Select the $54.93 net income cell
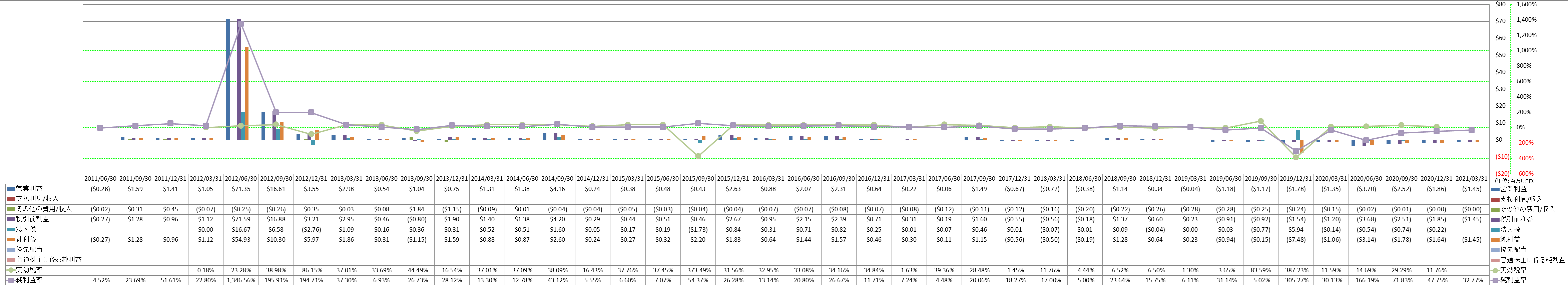The image size is (1568, 286). coord(241,240)
